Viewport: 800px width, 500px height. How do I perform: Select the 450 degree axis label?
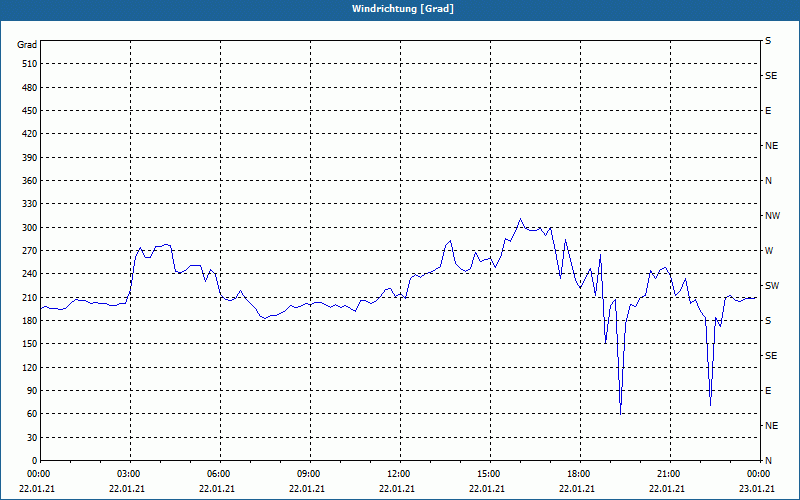pyautogui.click(x=30, y=111)
